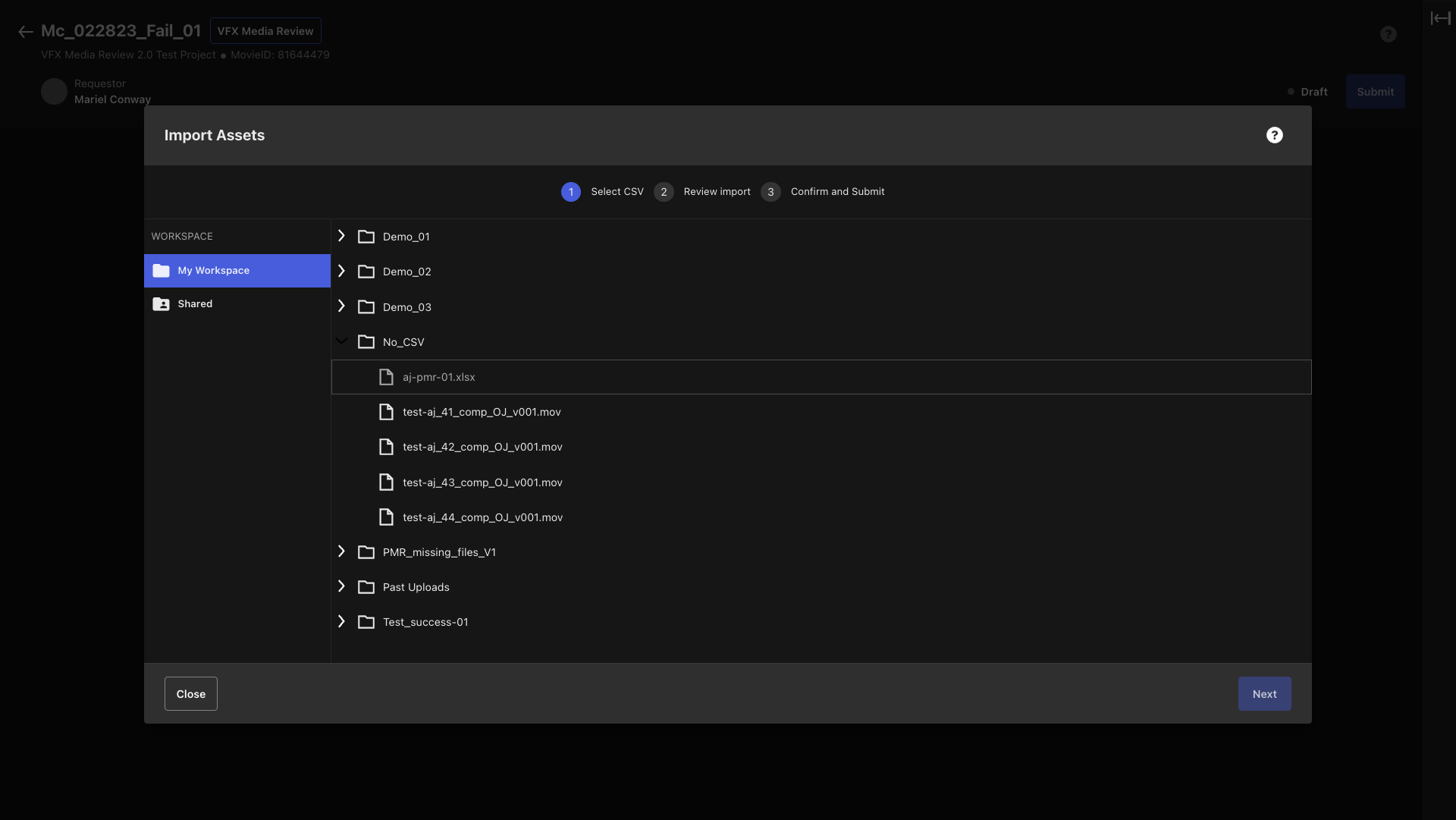The height and width of the screenshot is (820, 1456).
Task: Click the Mariel Conway requestor name
Action: tap(112, 99)
